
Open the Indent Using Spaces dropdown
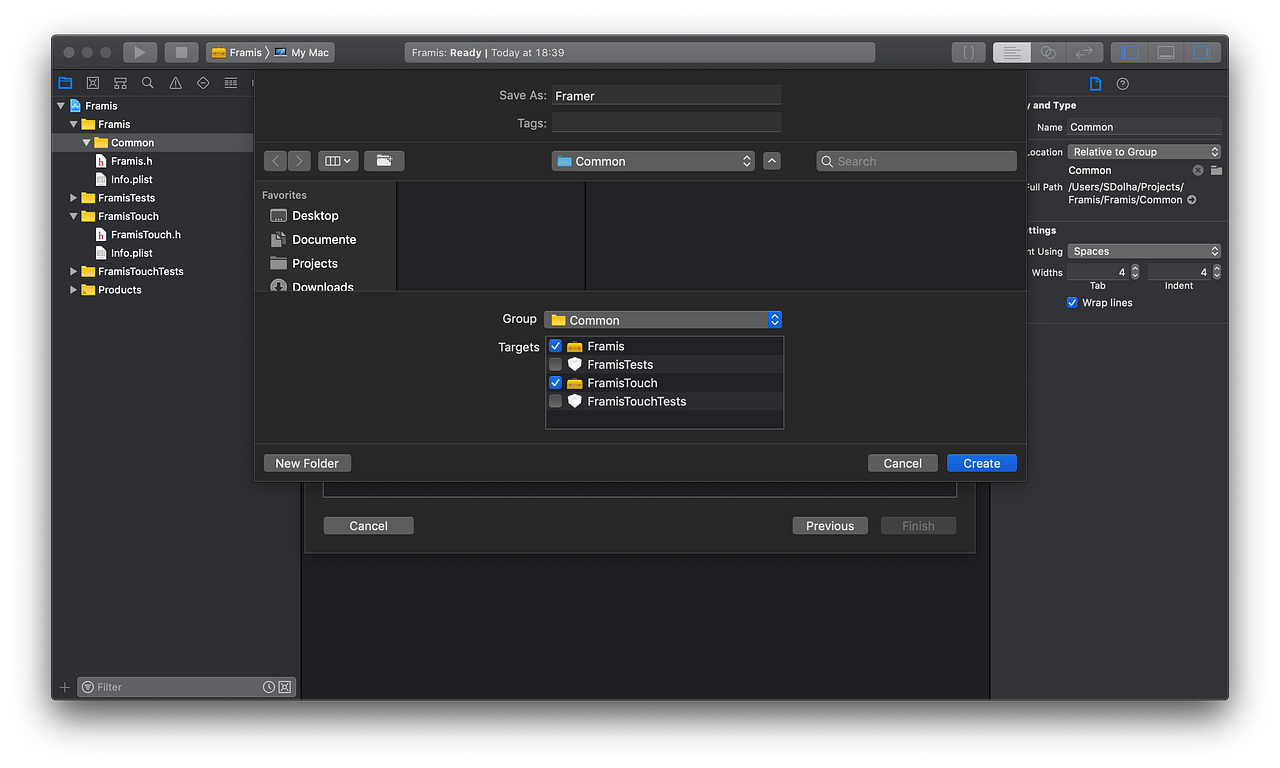(1144, 251)
